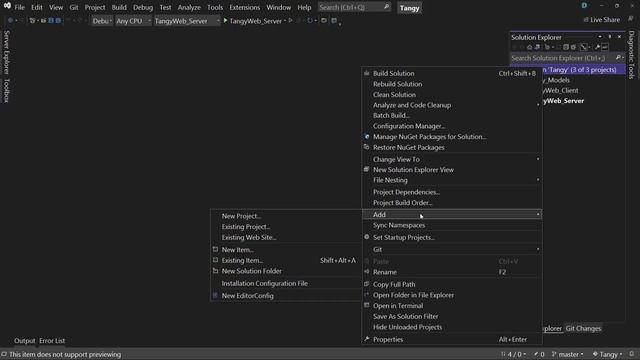Open the Any CPU platform dropdown
640x360 pixels.
pos(133,21)
